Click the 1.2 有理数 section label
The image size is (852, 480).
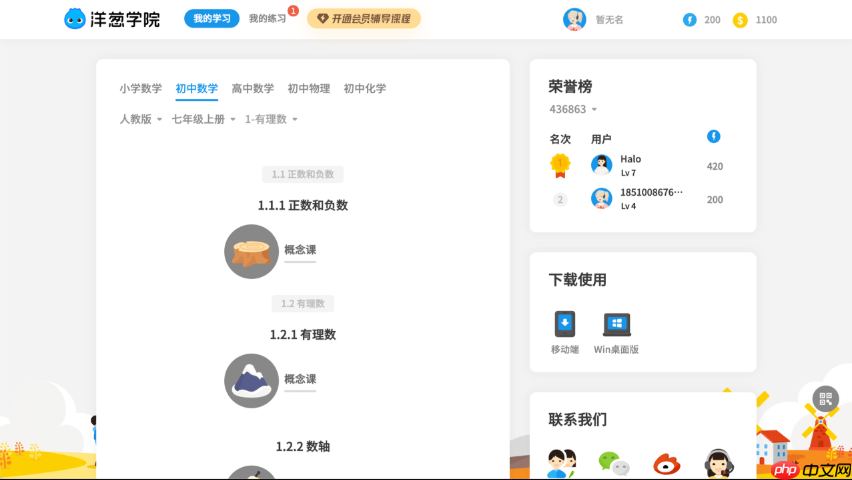click(303, 303)
